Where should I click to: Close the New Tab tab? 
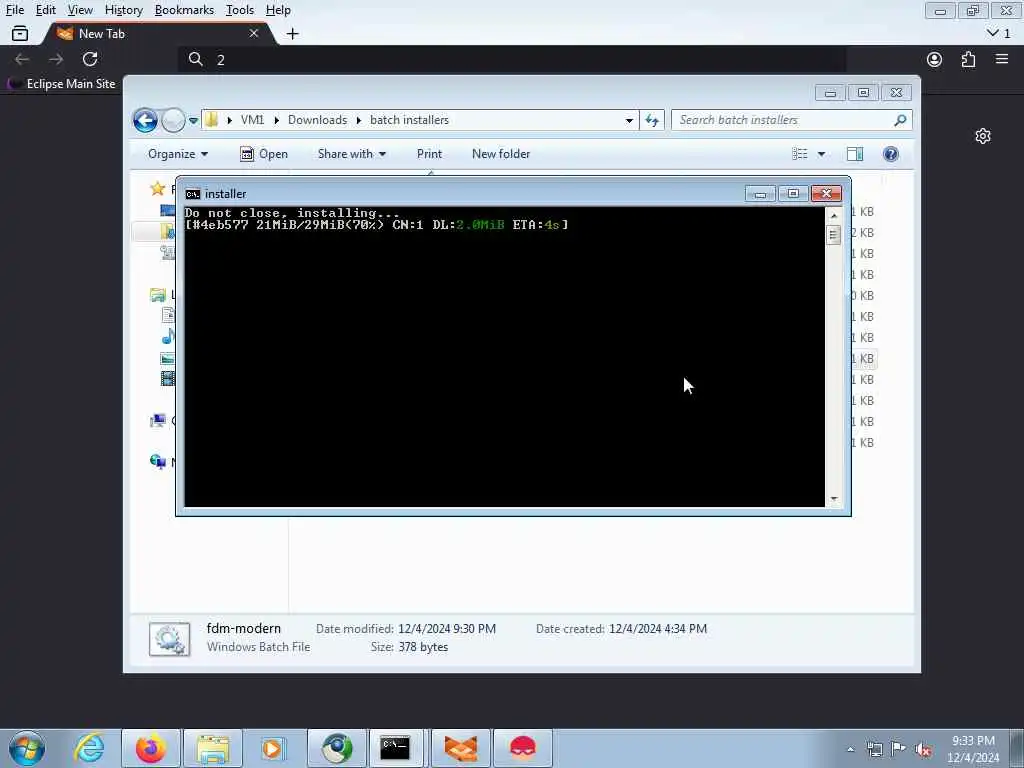click(x=254, y=33)
